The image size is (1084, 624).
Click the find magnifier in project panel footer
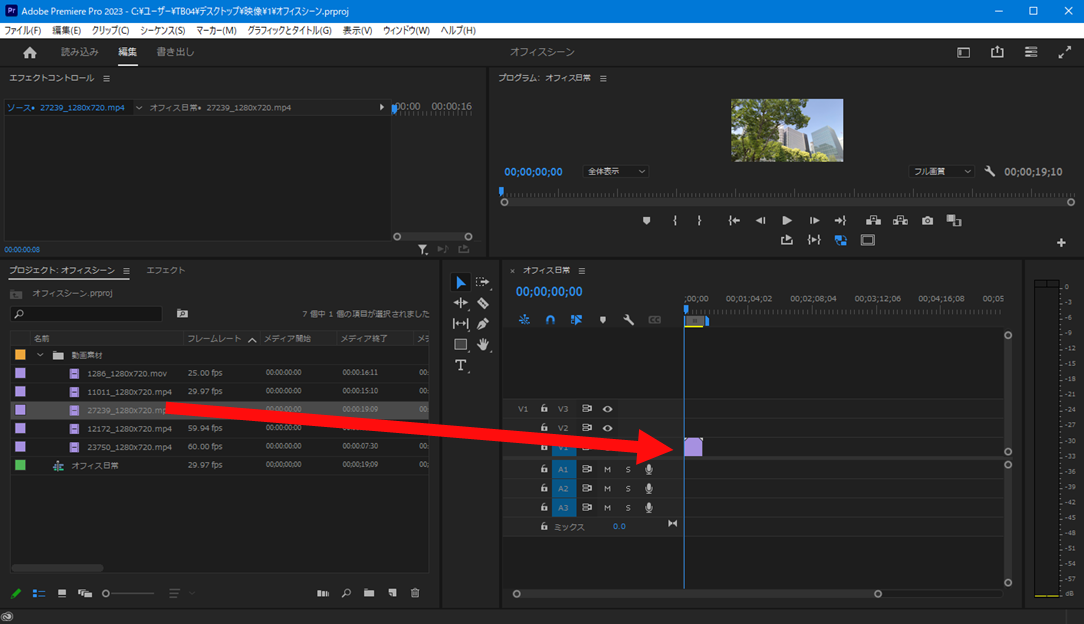pyautogui.click(x=346, y=593)
